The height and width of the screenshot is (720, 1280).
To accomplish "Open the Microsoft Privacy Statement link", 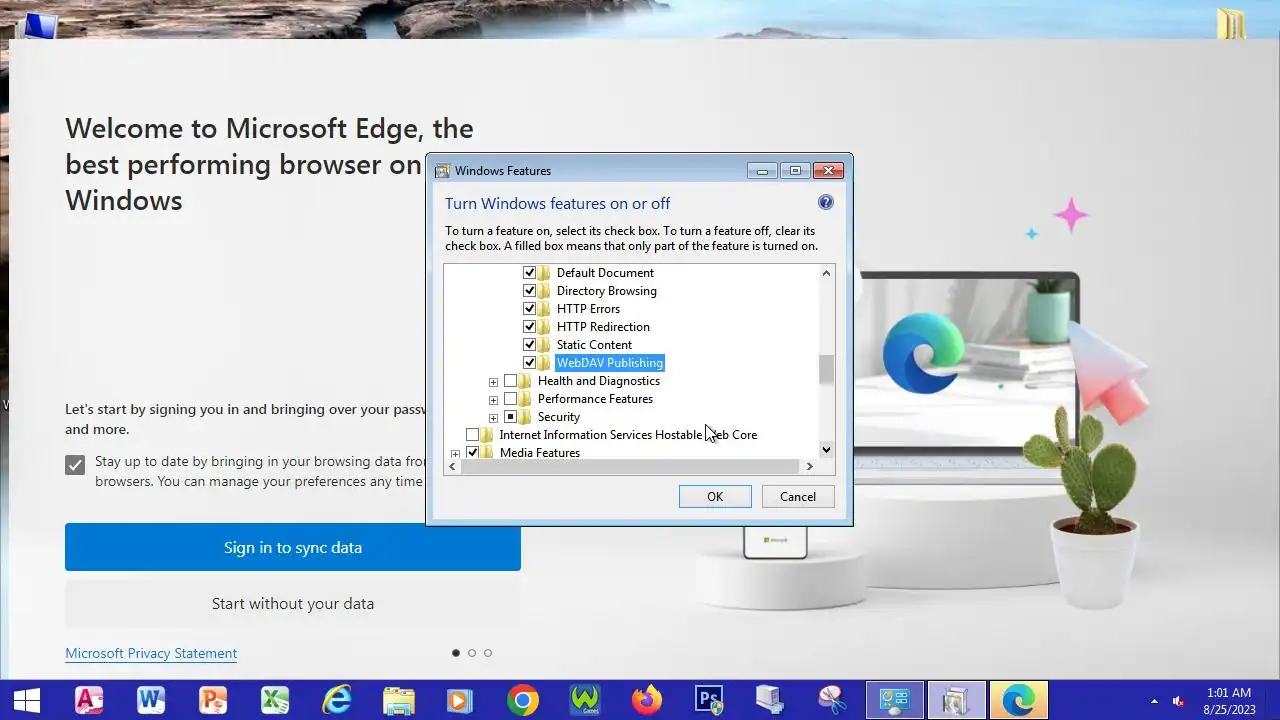I will click(151, 654).
